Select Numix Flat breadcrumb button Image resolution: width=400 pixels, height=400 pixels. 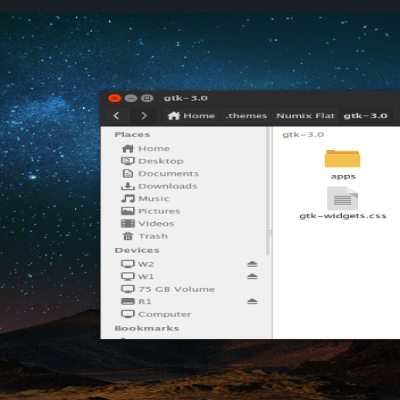point(305,116)
